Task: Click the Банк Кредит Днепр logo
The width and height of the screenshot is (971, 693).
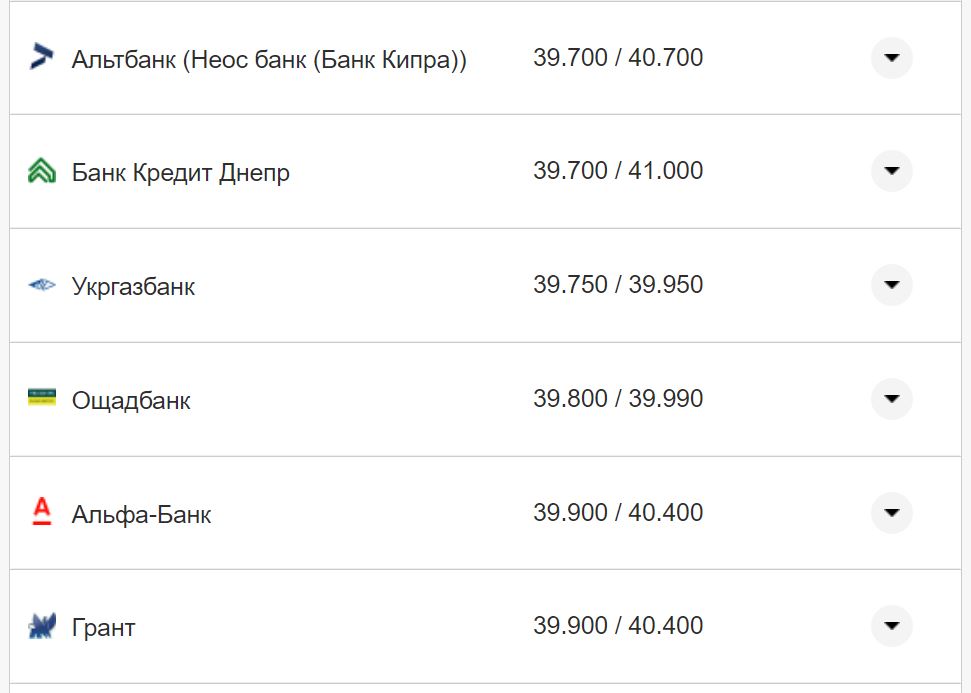Action: coord(42,171)
